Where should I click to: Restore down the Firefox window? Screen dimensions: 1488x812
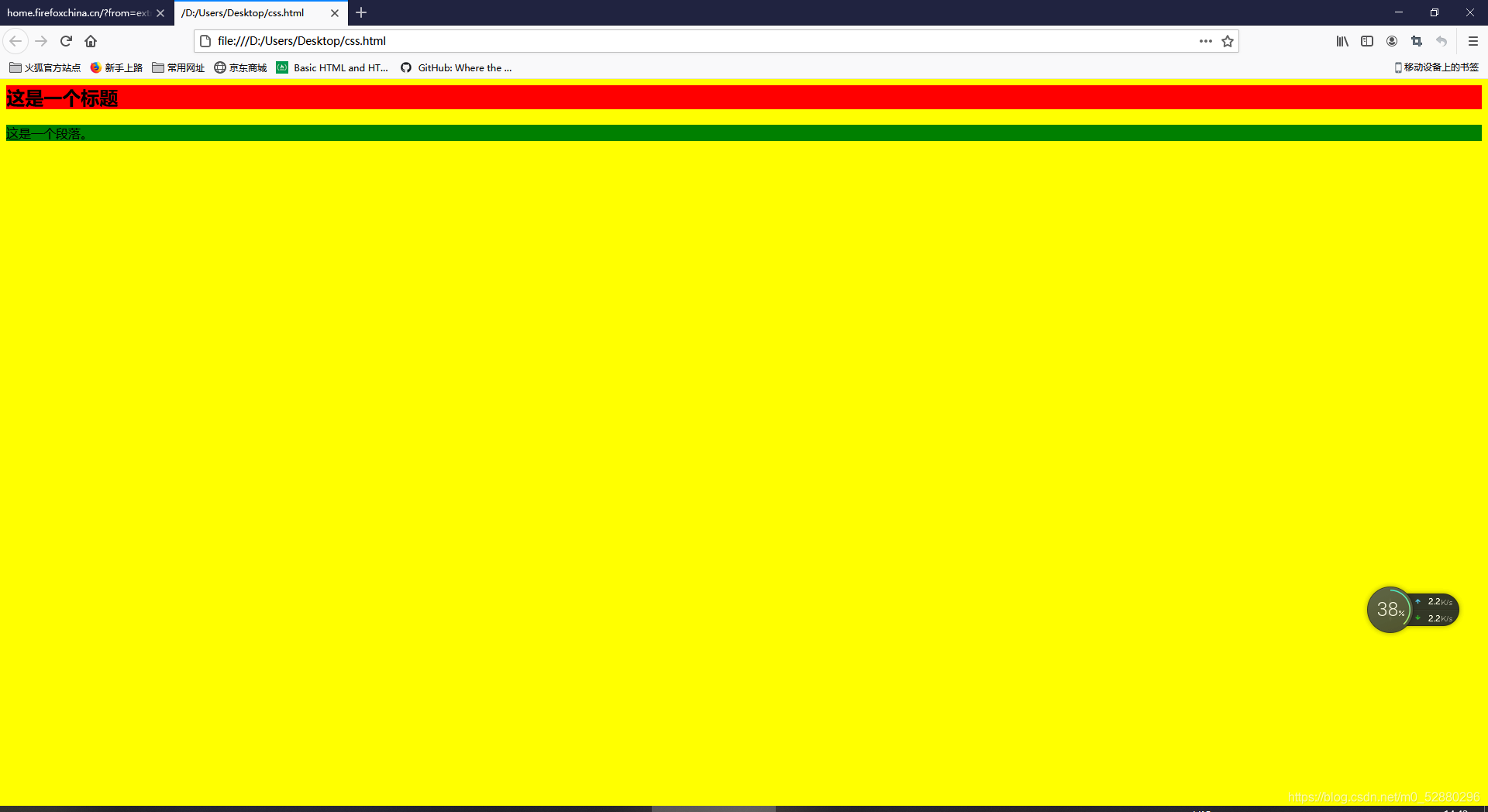(x=1435, y=12)
